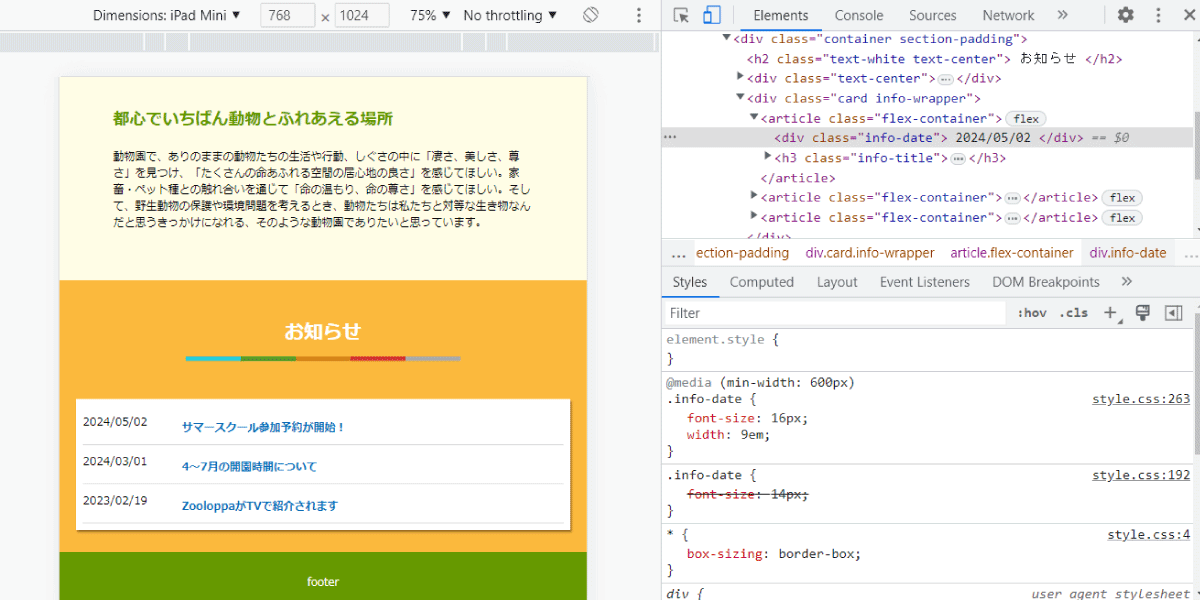Open actions menu for selected info-date node
This screenshot has height=600, width=1200.
coord(671,138)
